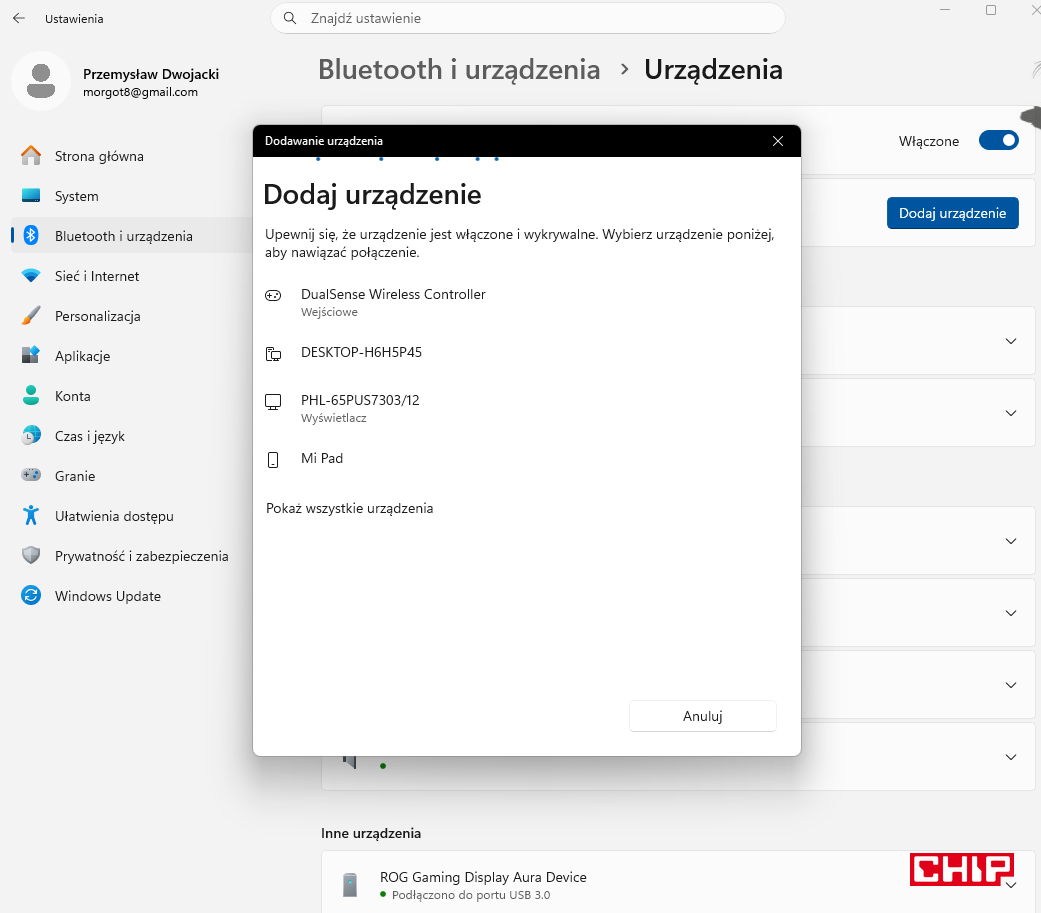Click the Anuluj button
The height and width of the screenshot is (913, 1041).
point(702,716)
